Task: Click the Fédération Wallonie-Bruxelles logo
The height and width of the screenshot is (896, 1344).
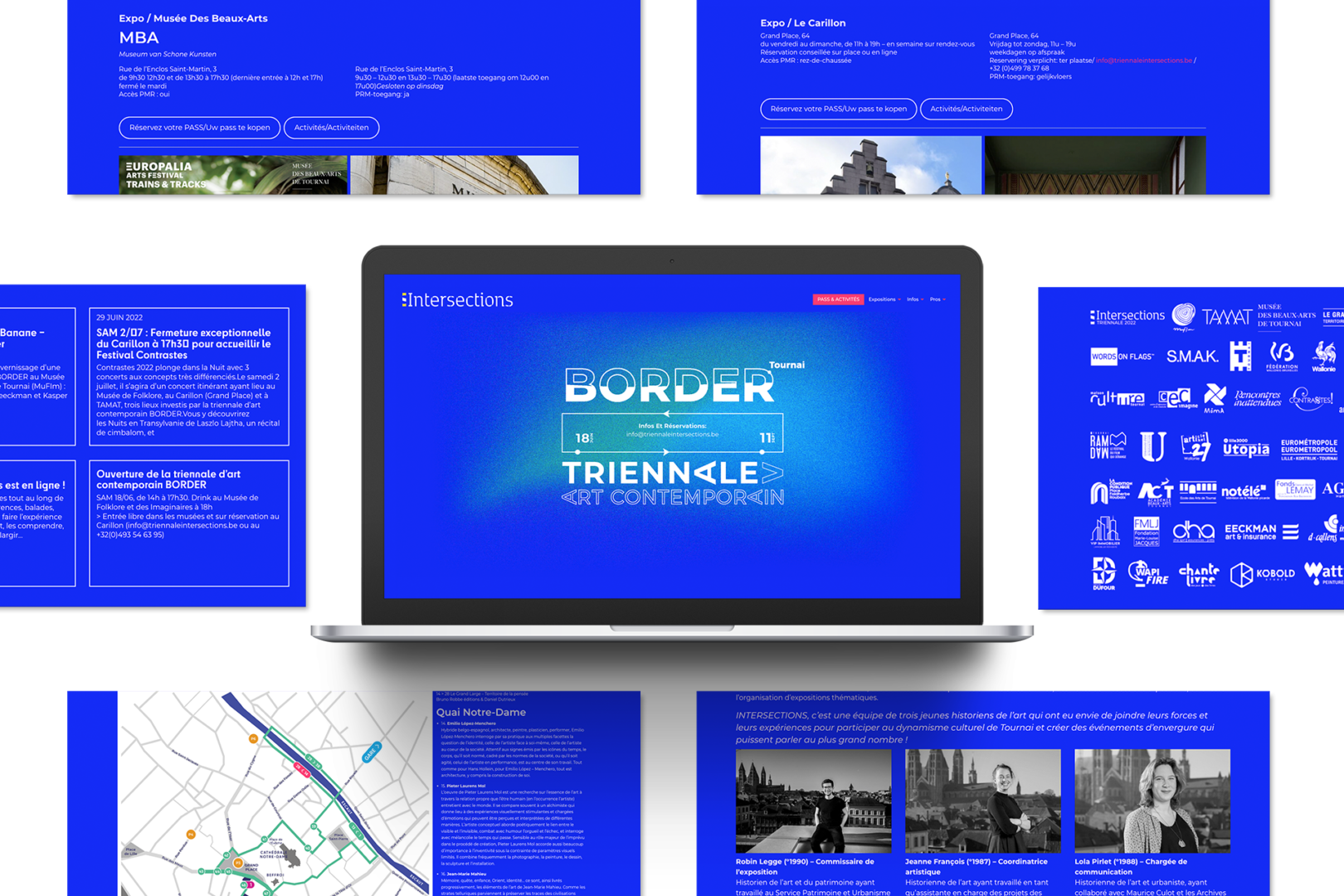Action: (x=1282, y=357)
